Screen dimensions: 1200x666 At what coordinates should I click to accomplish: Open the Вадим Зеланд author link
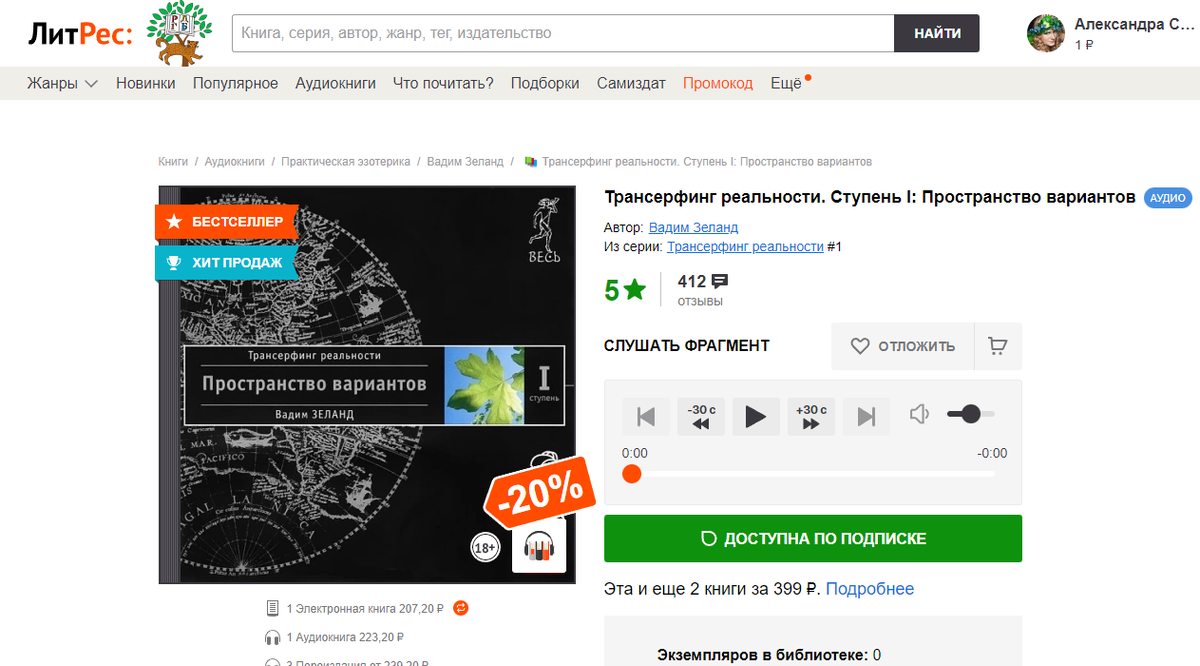[693, 227]
